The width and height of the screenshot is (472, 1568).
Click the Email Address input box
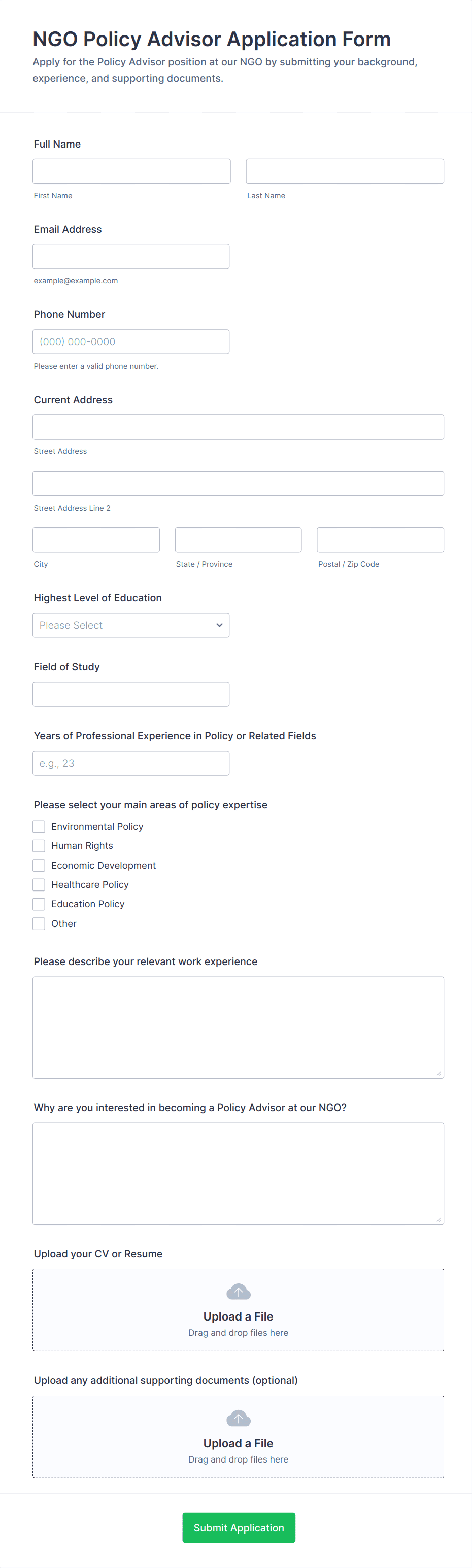[x=130, y=256]
